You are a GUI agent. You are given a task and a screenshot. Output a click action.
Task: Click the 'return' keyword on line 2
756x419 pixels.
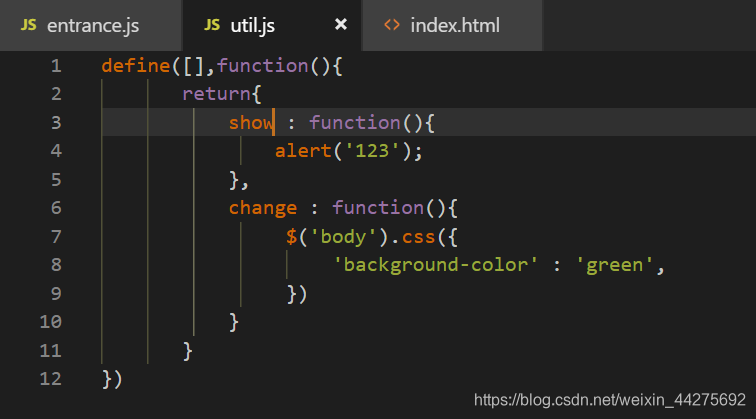216,94
